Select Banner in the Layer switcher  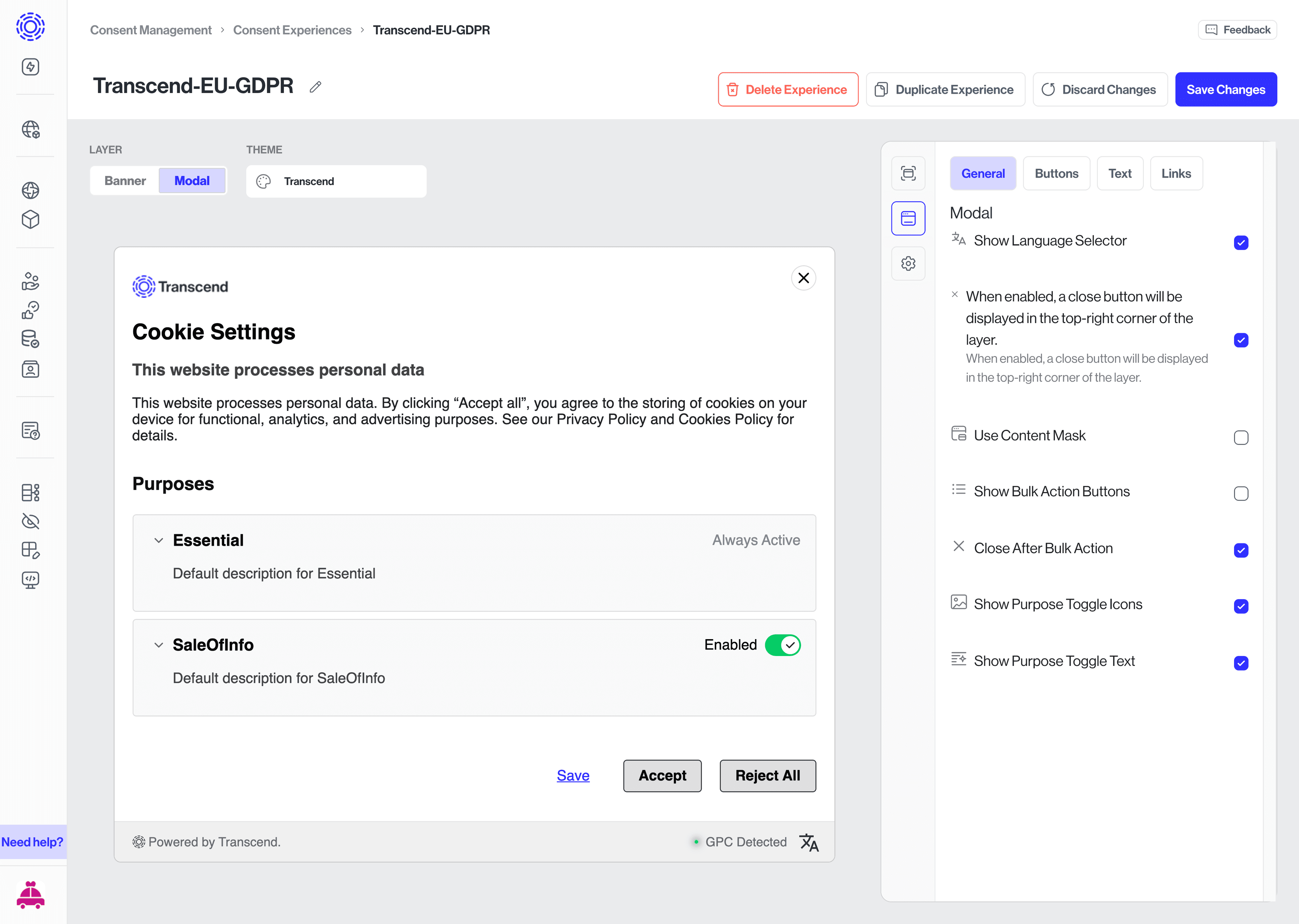(124, 180)
